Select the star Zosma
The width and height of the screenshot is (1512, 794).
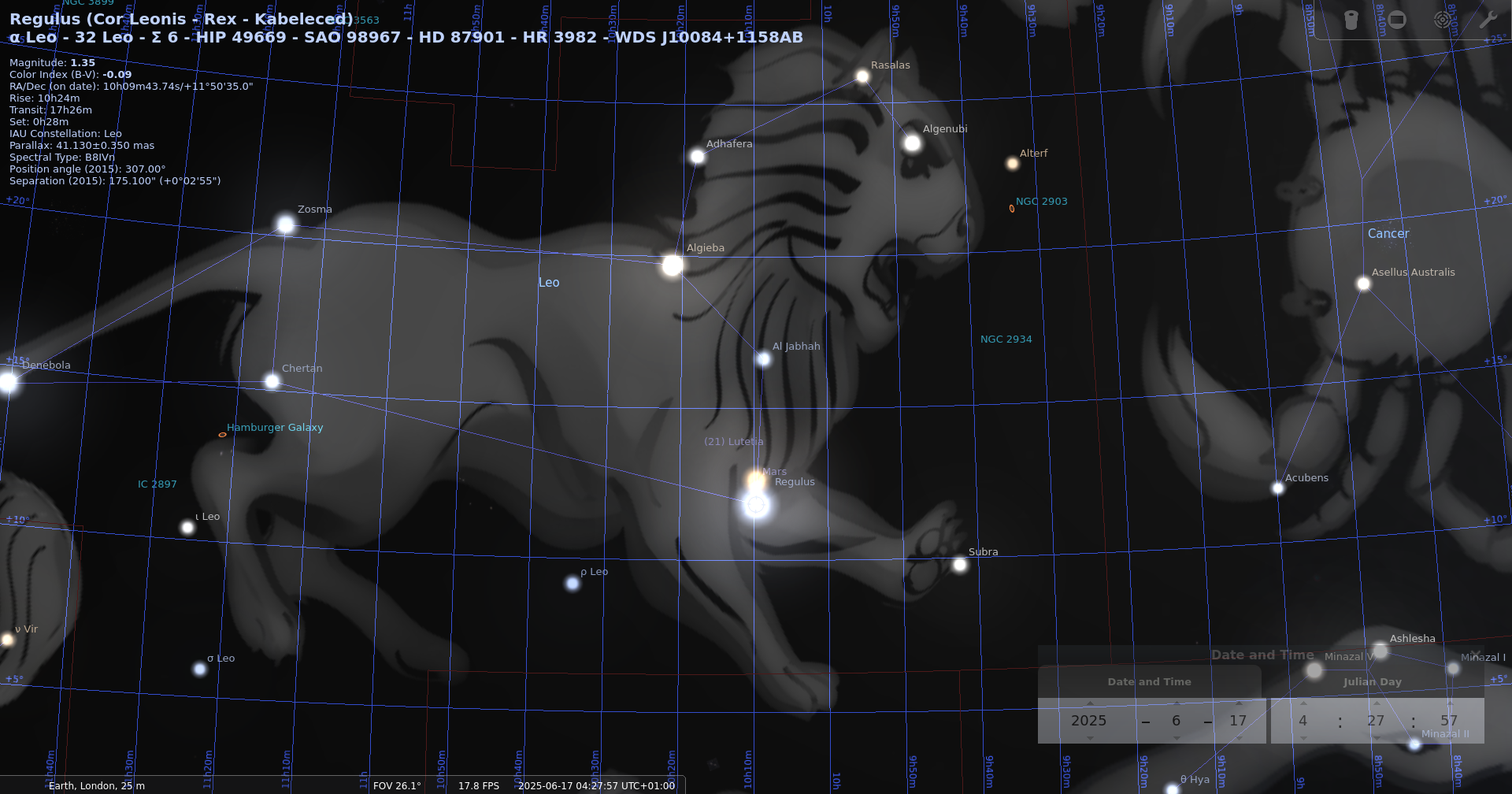click(x=286, y=225)
